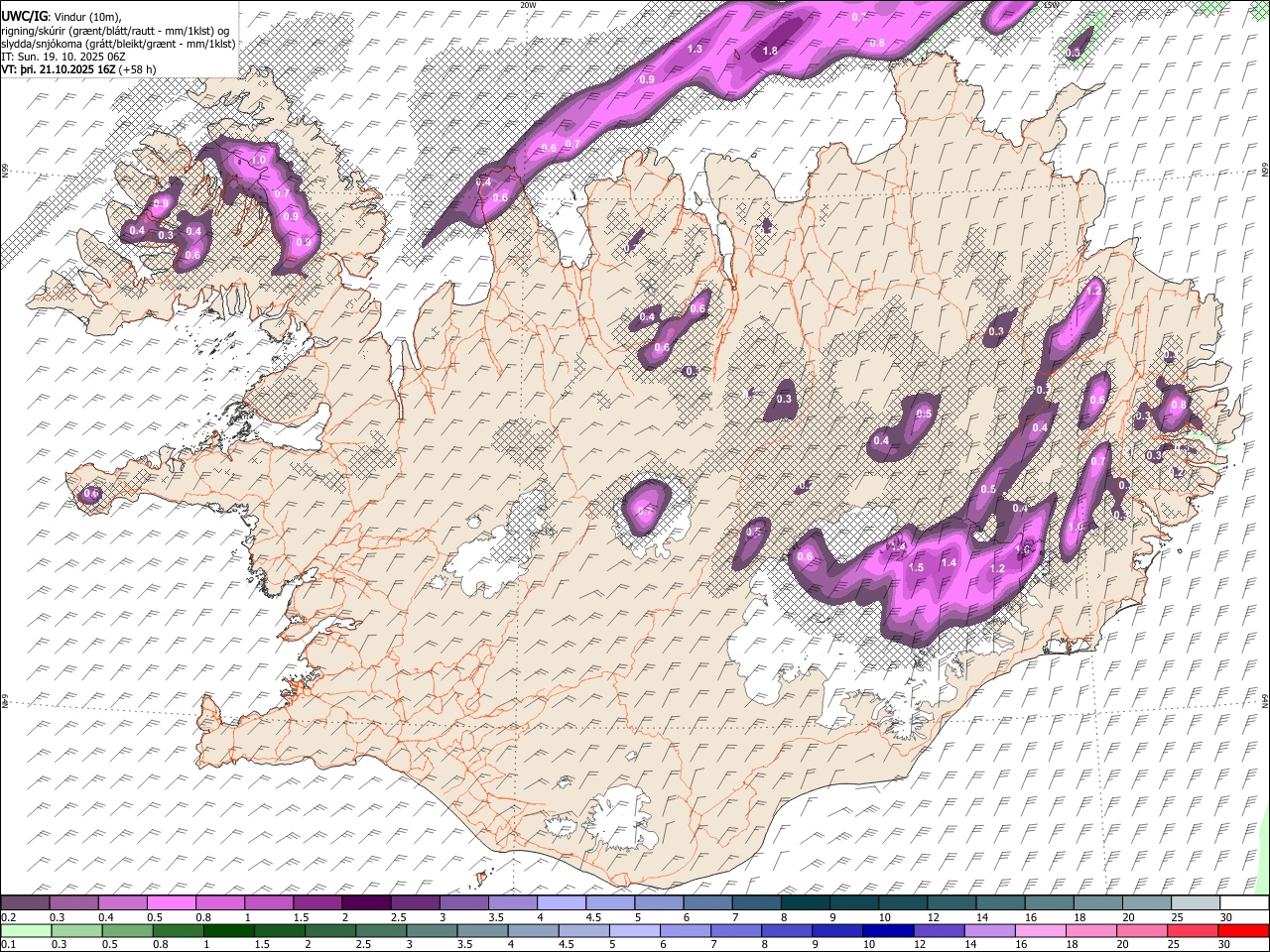
Task: Click the '1.8' precipitation value offshore north
Action: (770, 51)
